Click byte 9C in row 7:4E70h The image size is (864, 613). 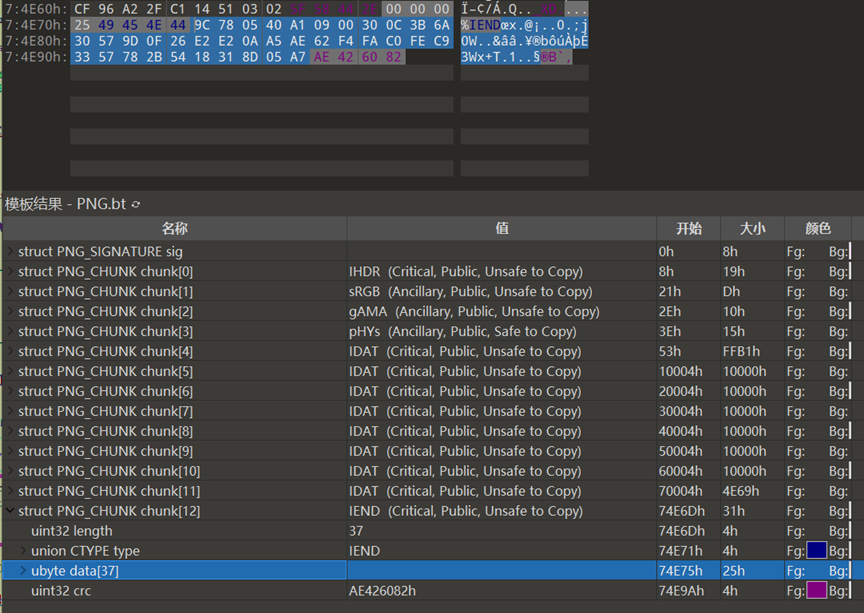[x=202, y=25]
